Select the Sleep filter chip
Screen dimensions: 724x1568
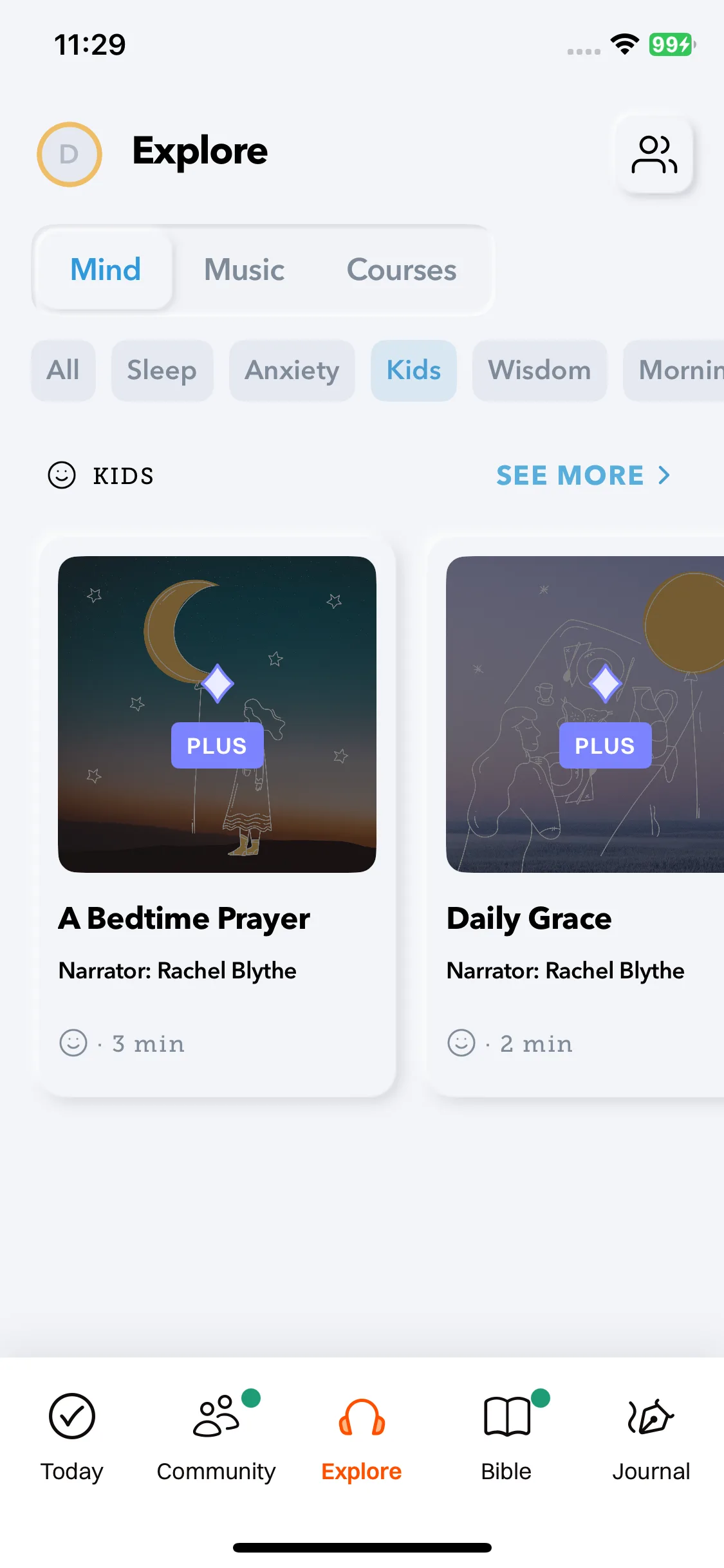coord(162,371)
